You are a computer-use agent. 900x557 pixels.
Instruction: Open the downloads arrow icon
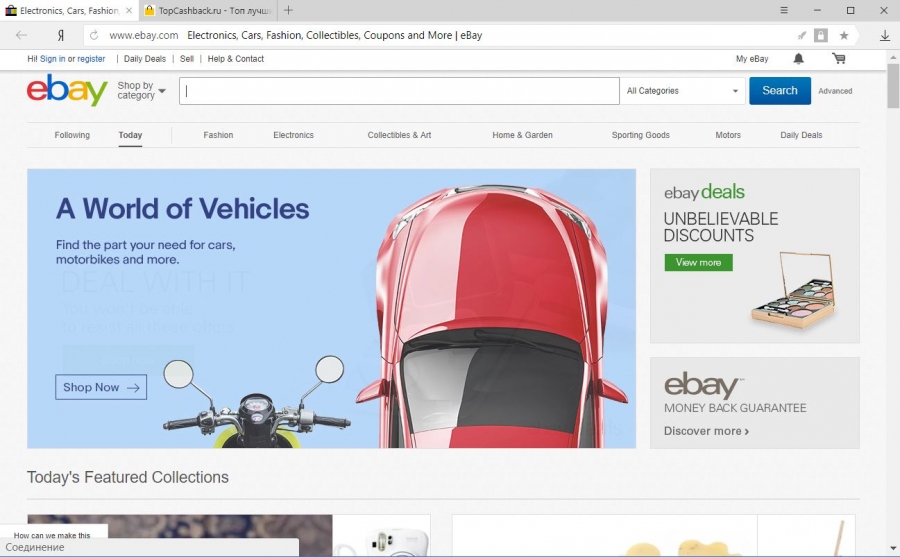885,36
